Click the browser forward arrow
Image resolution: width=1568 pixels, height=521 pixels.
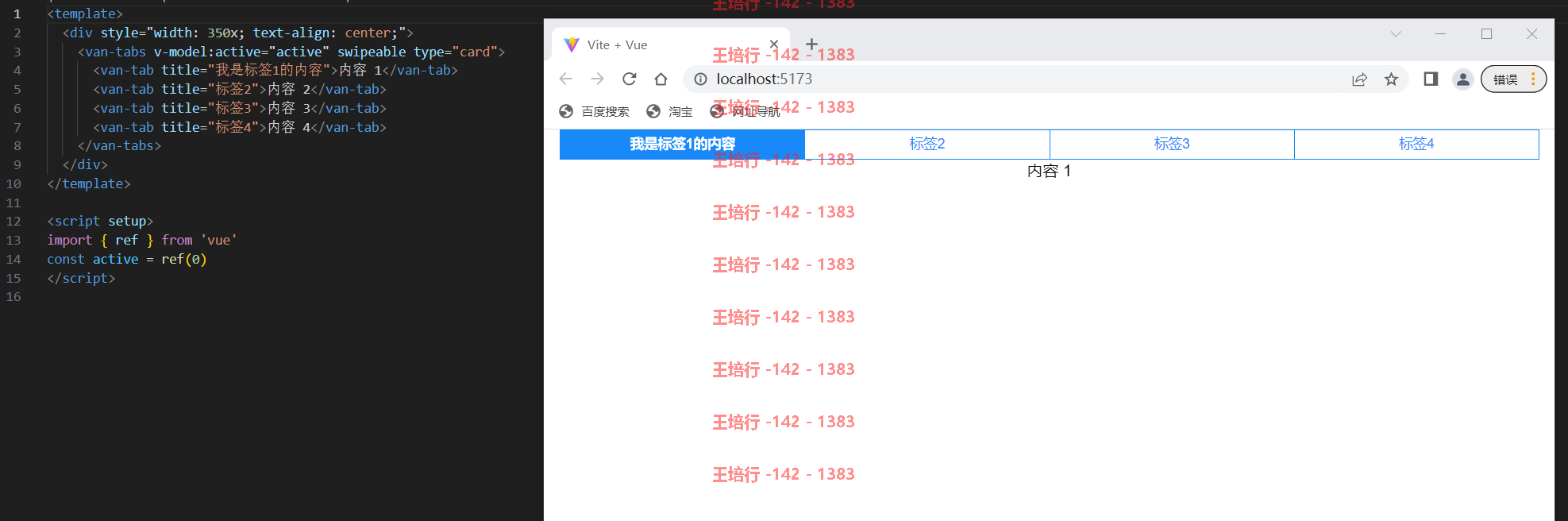point(598,79)
